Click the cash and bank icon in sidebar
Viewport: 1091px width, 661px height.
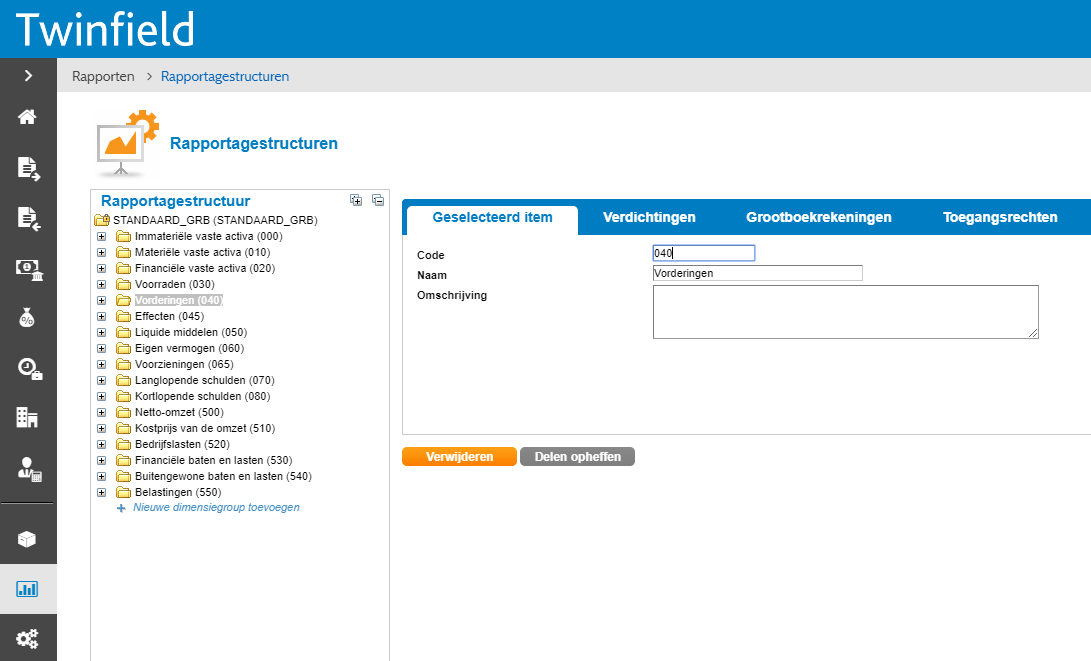point(28,268)
